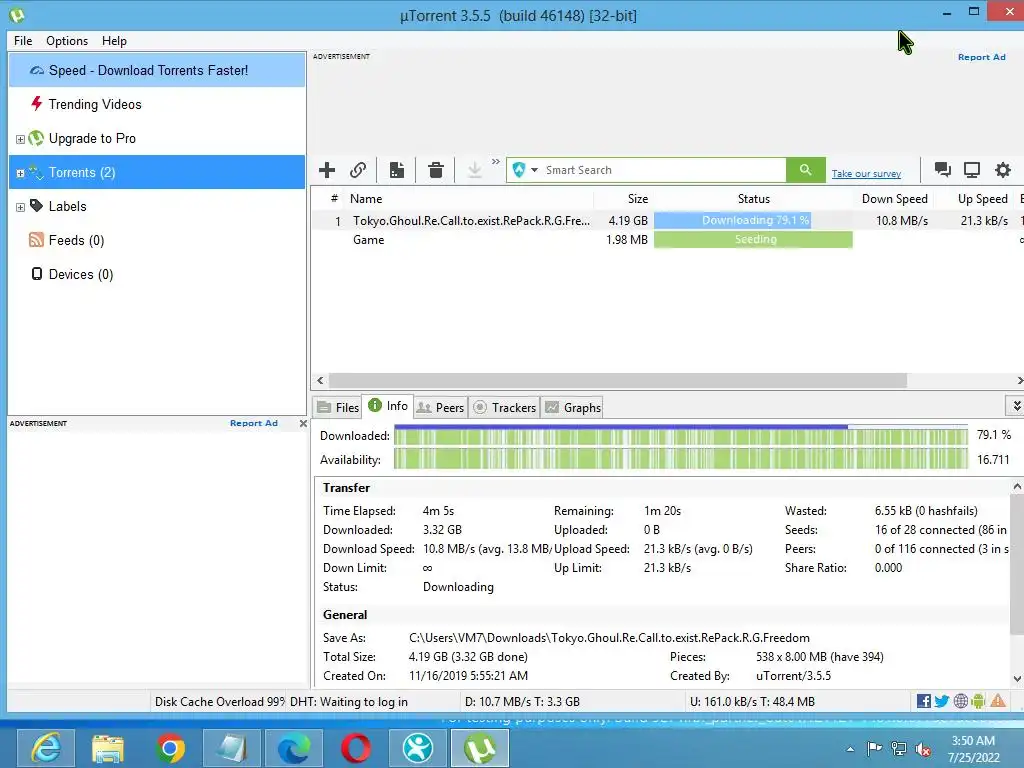
Task: Expand the Upgrade to Pro node
Action: [x=20, y=139]
